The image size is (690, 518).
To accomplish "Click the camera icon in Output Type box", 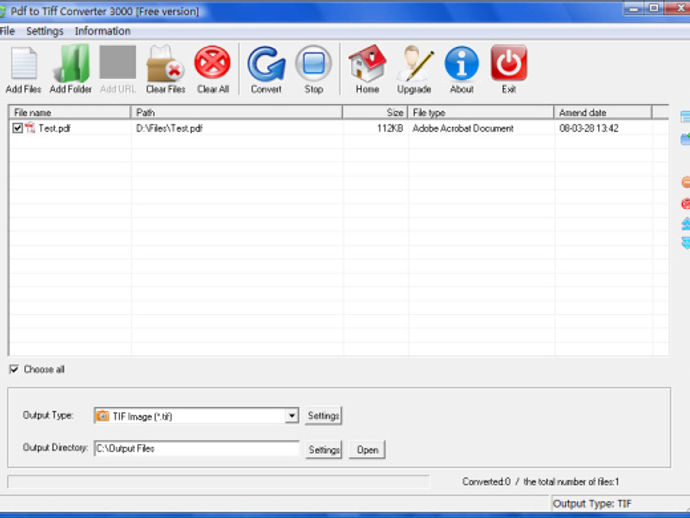I will [103, 416].
